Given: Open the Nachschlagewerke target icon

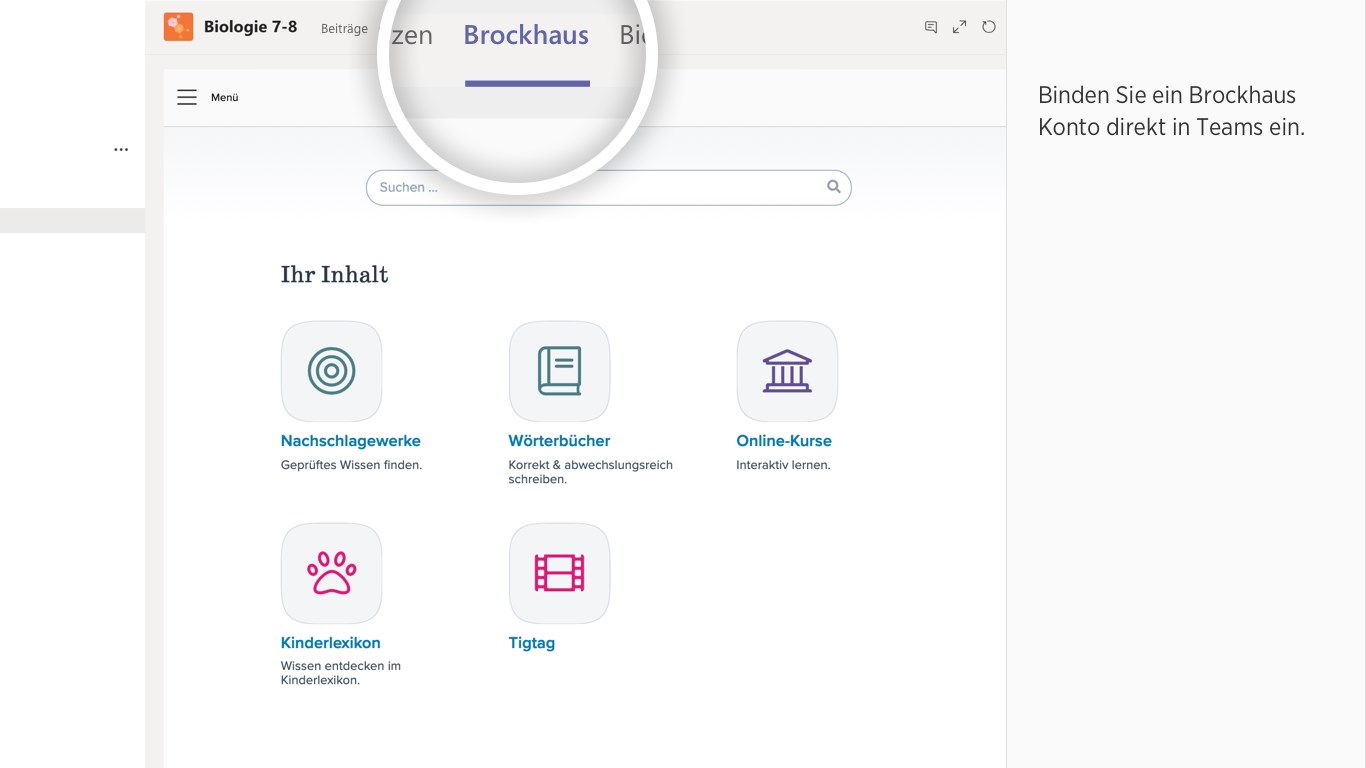Looking at the screenshot, I should tap(331, 371).
